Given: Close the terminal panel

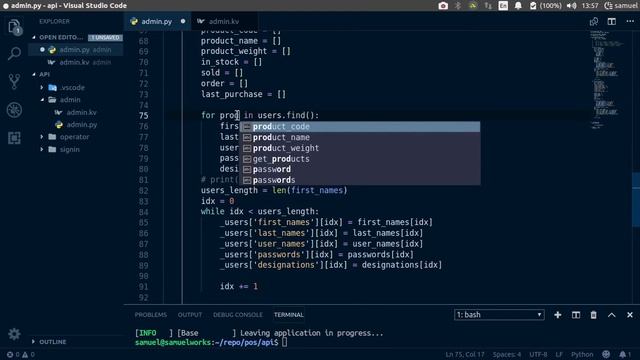Looking at the screenshot, I should [x=630, y=315].
